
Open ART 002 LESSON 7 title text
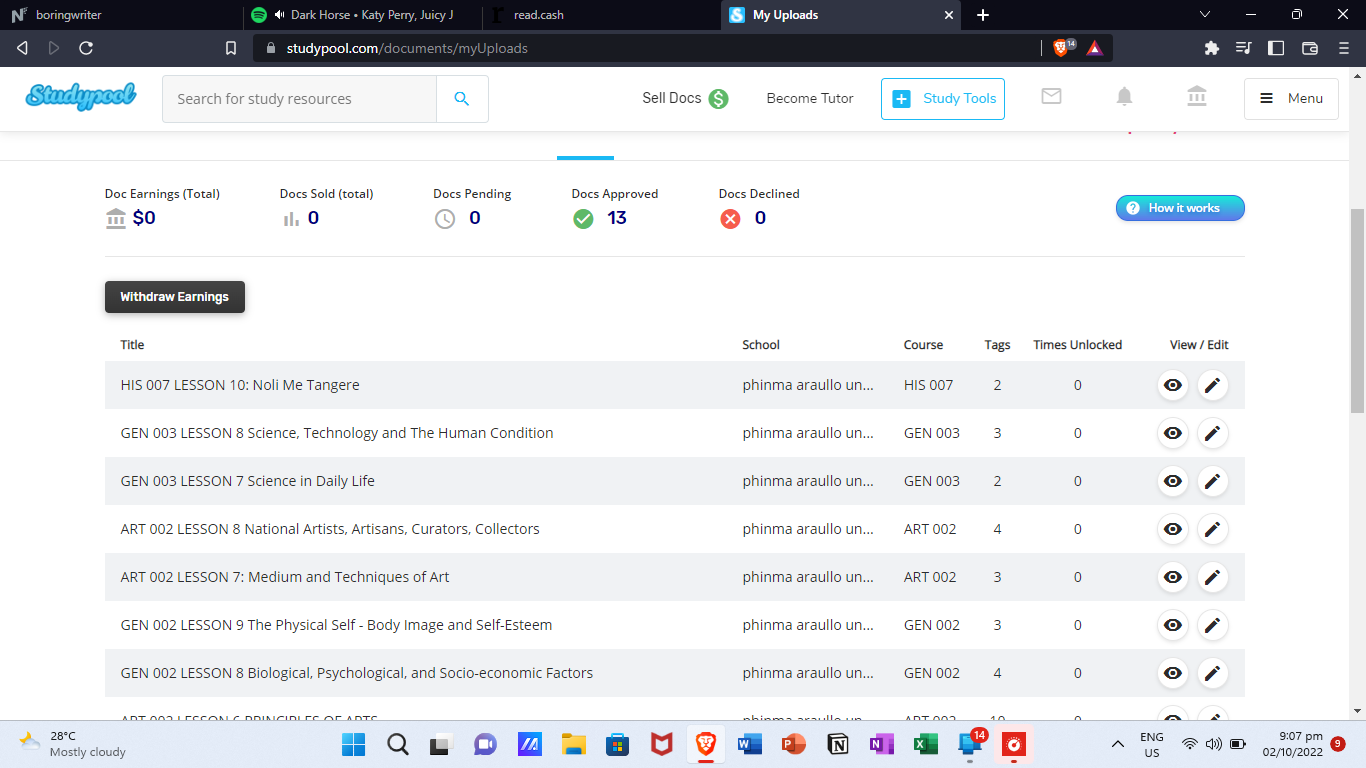[285, 577]
